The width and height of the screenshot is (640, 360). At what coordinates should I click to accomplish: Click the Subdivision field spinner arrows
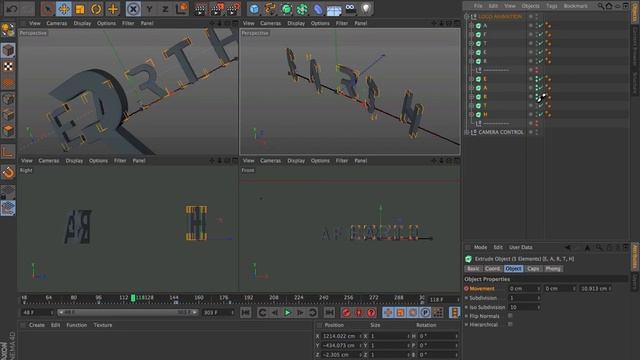539,298
